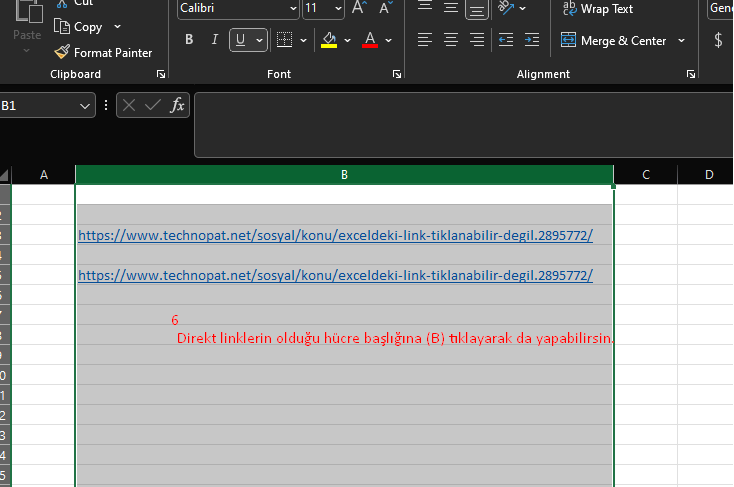
Task: Set Middle Align vertical alignment
Action: pos(451,7)
